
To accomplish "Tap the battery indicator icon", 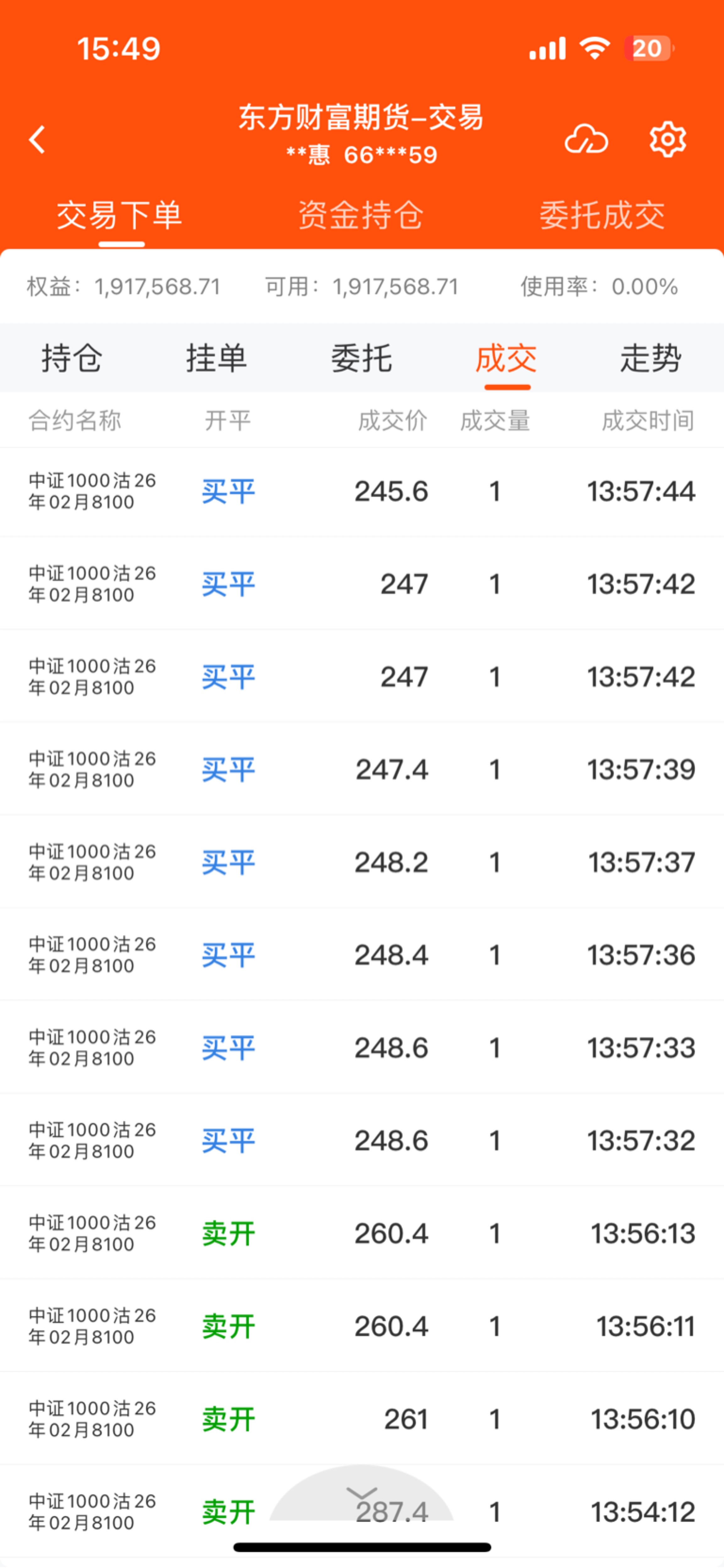I will [649, 48].
